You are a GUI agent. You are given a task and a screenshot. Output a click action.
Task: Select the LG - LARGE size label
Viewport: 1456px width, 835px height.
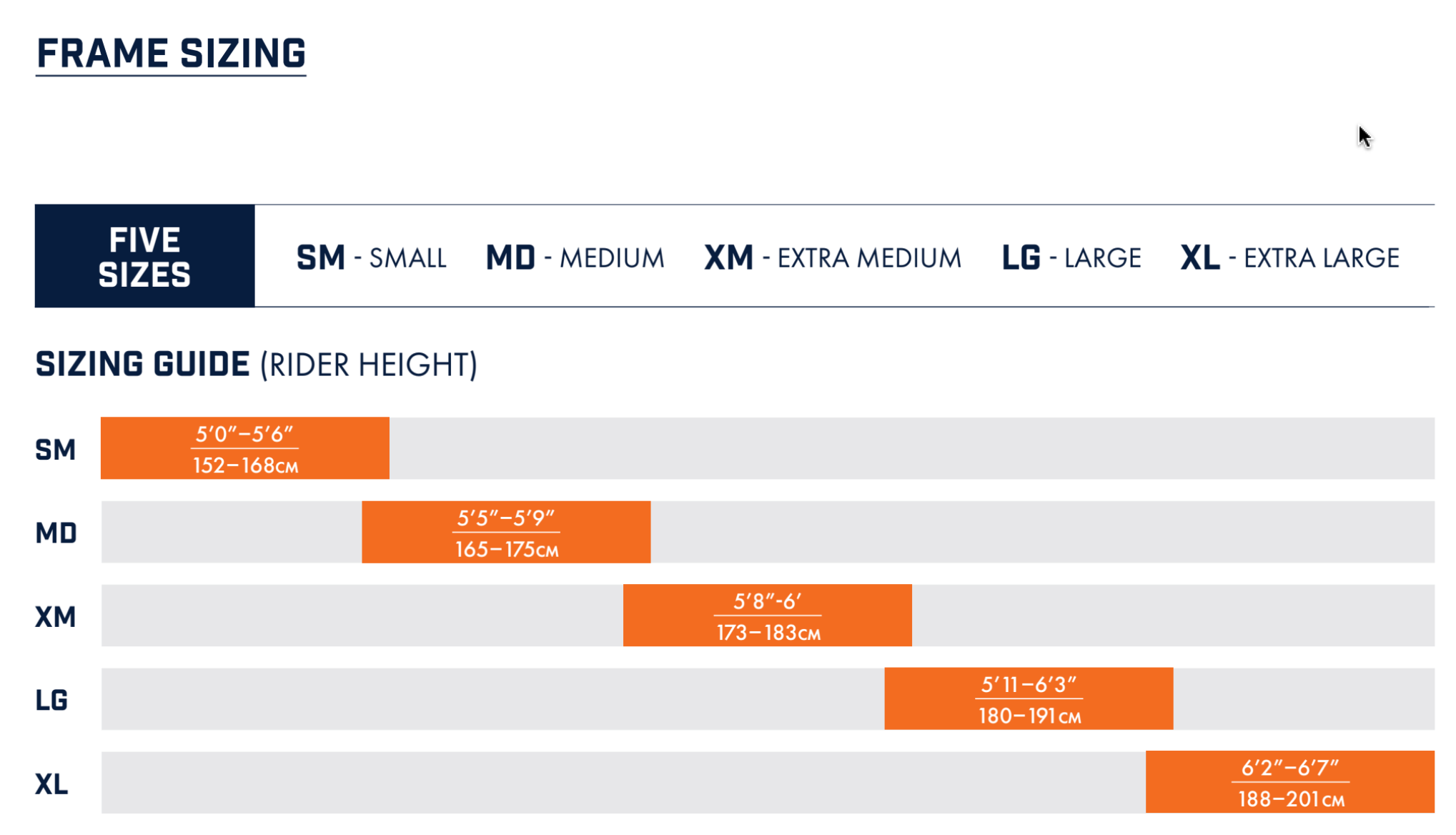1071,257
